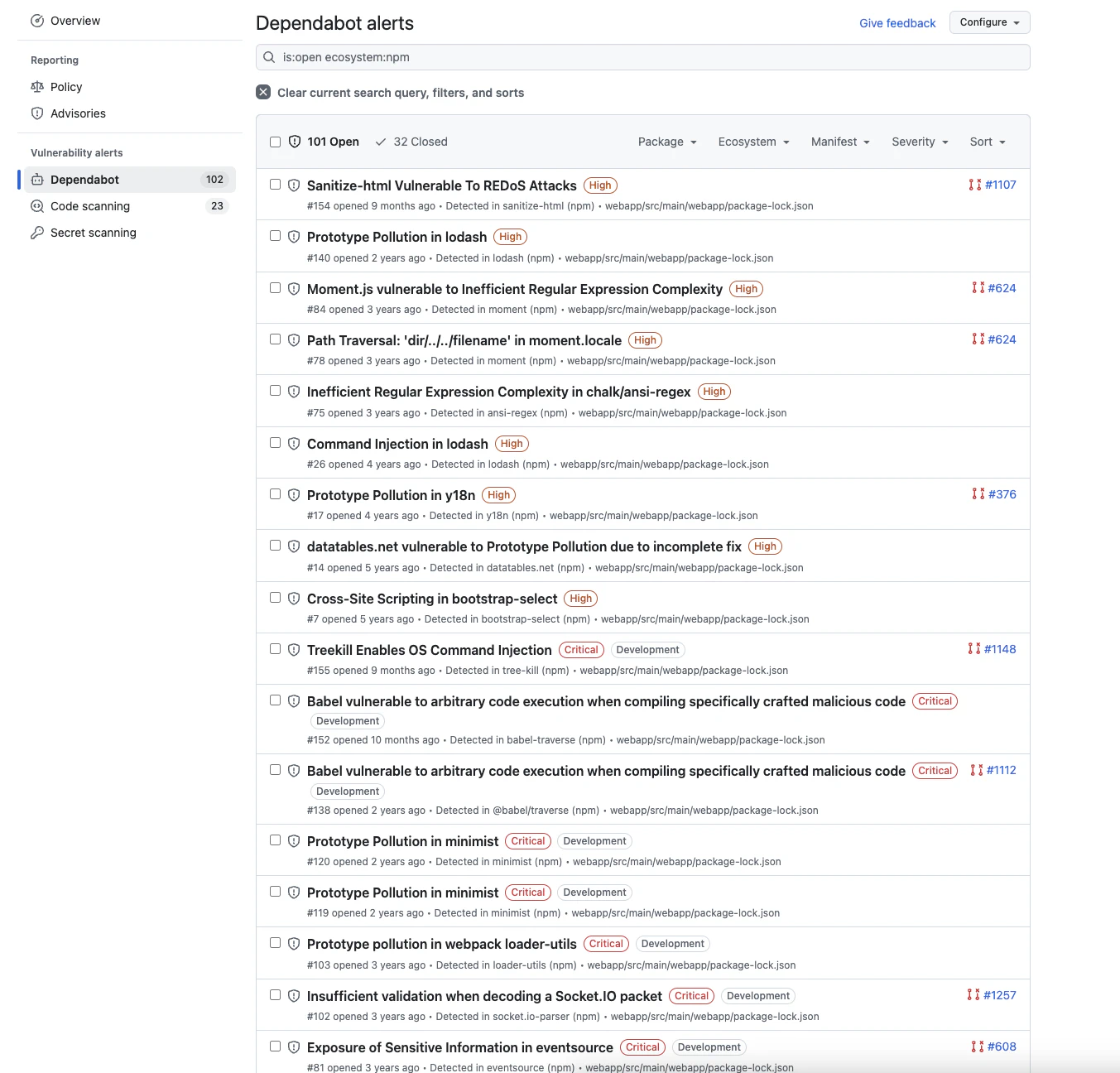Click the Dependabot 102 count badge
Image resolution: width=1120 pixels, height=1073 pixels.
point(215,180)
